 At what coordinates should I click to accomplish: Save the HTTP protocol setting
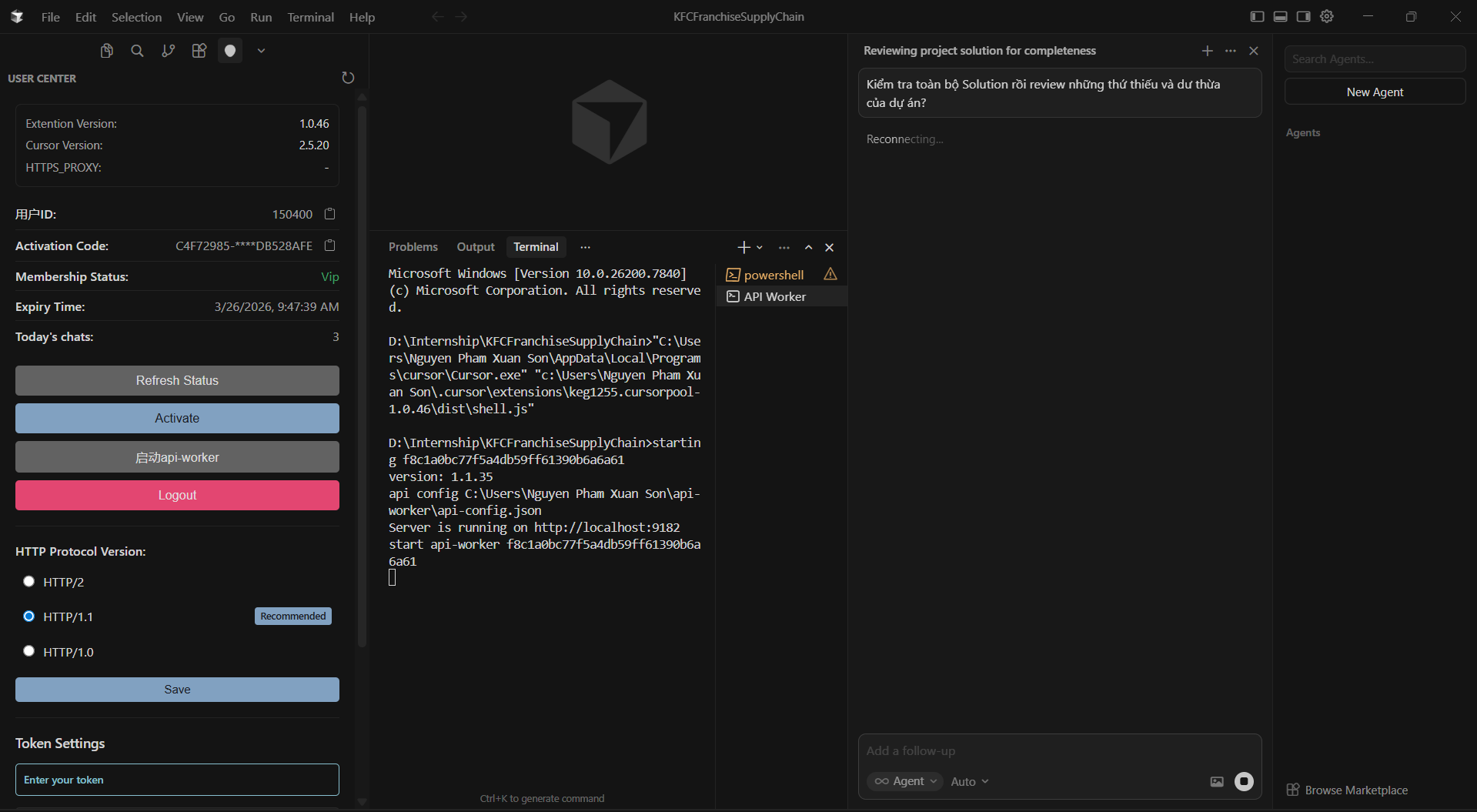coord(177,690)
